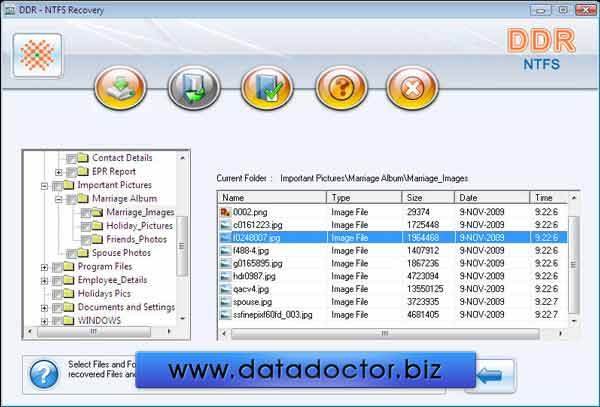Toggle the Important Pictures checkbox
The image size is (600, 407).
57,186
